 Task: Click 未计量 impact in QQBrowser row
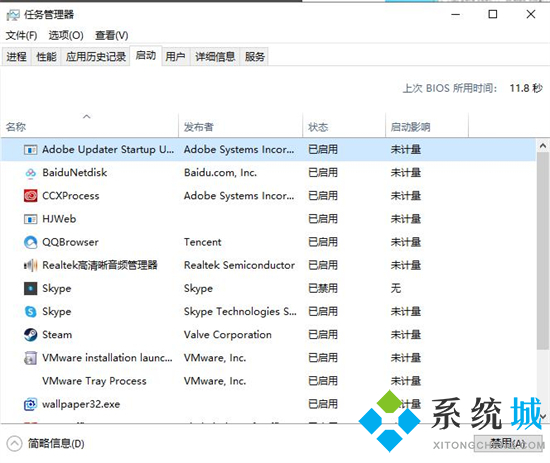[406, 242]
